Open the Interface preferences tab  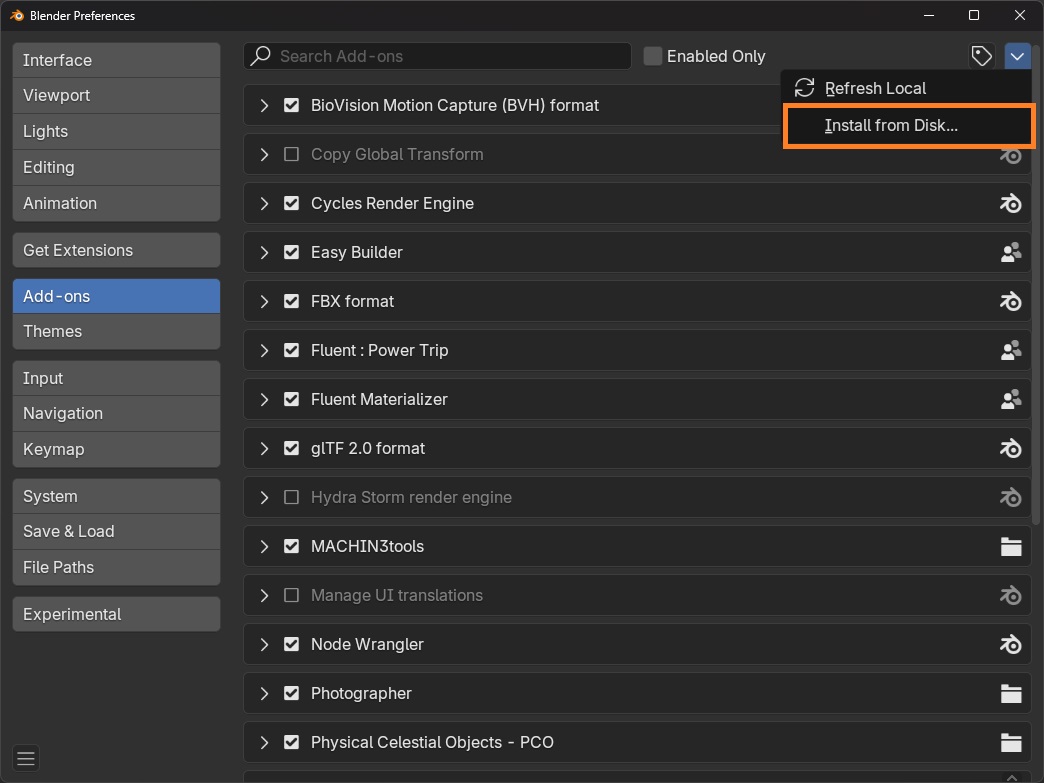(x=117, y=60)
